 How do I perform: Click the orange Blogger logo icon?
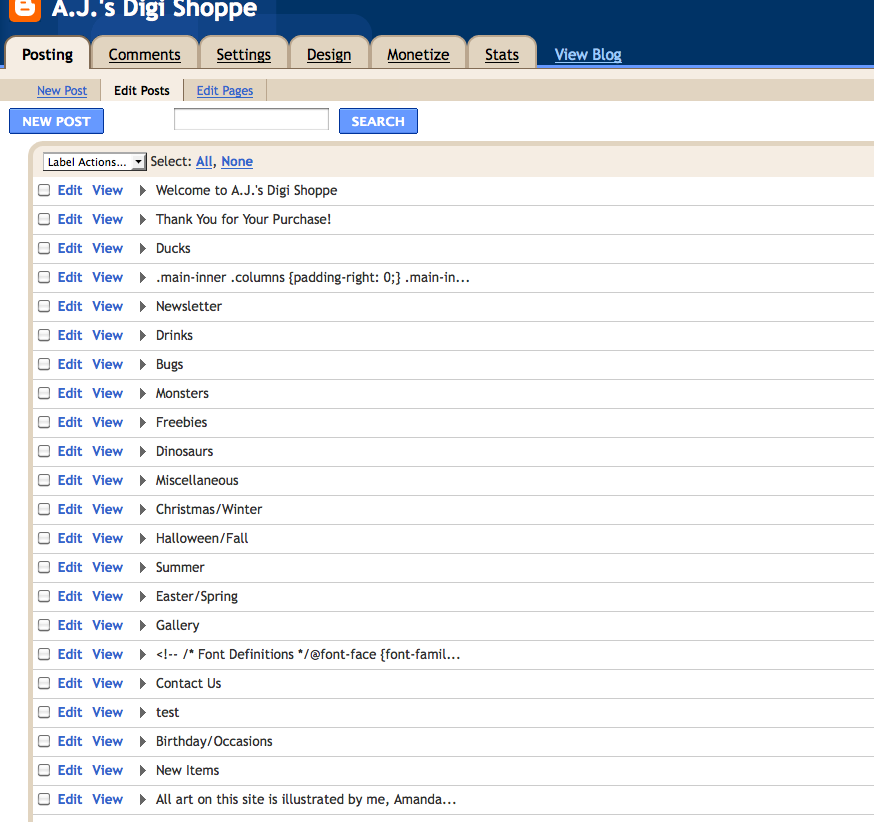[25, 9]
